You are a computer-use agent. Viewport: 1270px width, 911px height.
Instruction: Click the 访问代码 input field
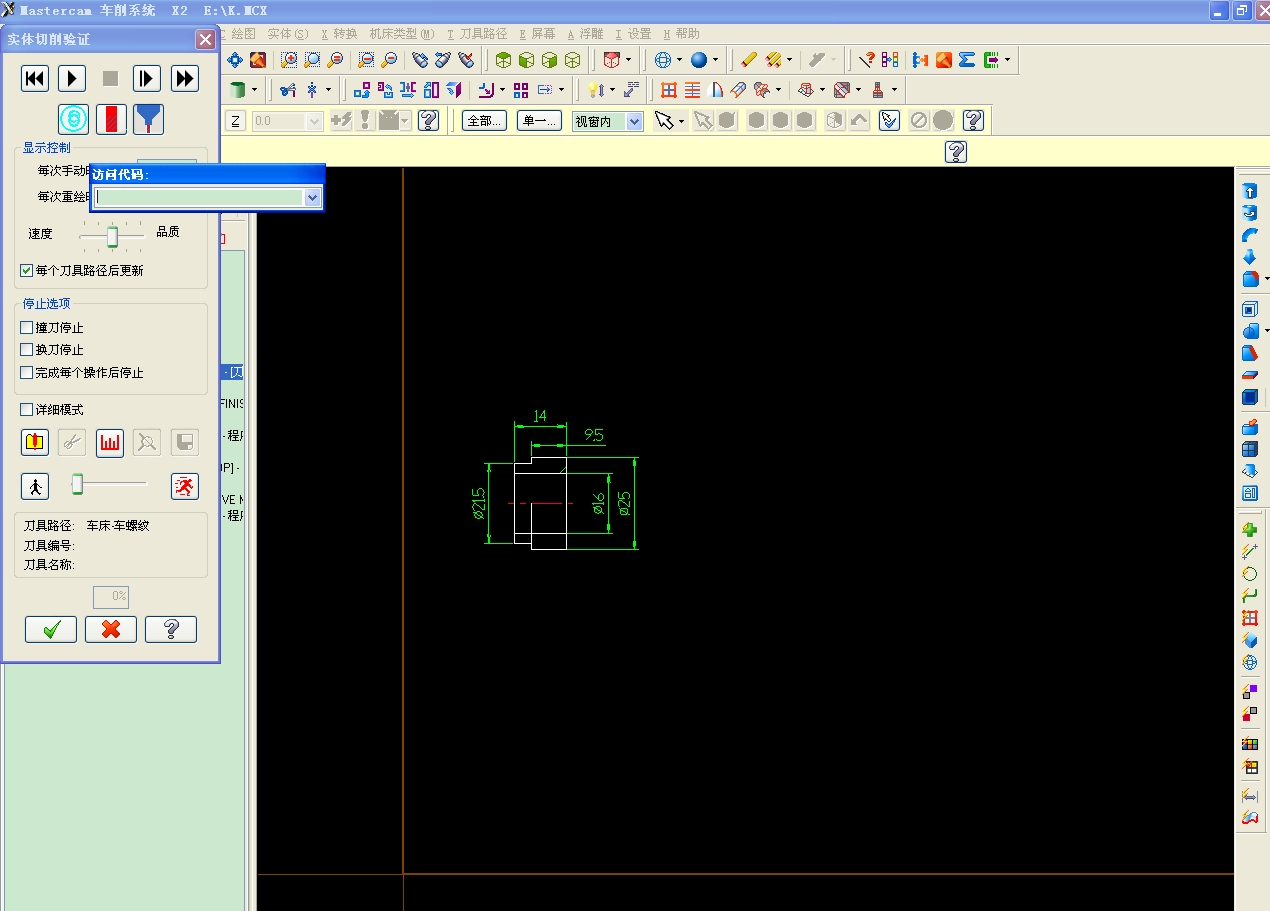[x=199, y=198]
